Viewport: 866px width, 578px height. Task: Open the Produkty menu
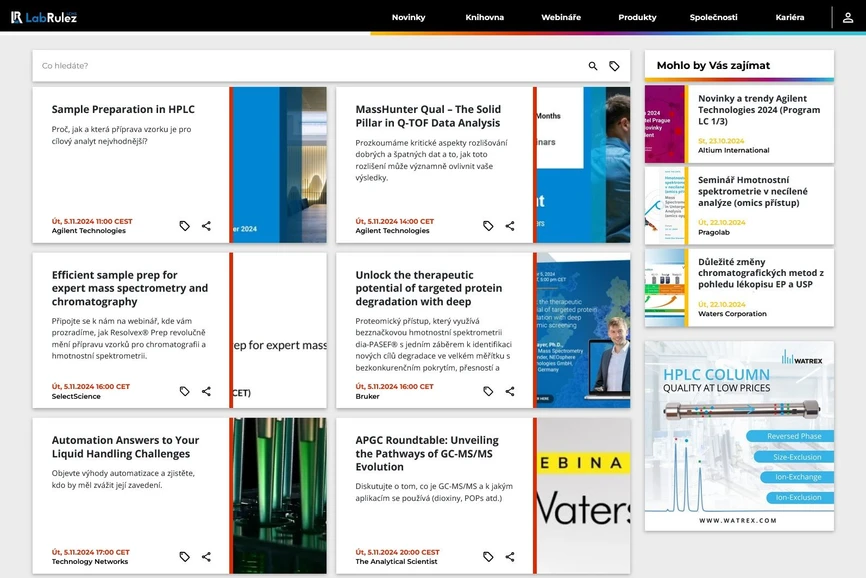coord(637,17)
